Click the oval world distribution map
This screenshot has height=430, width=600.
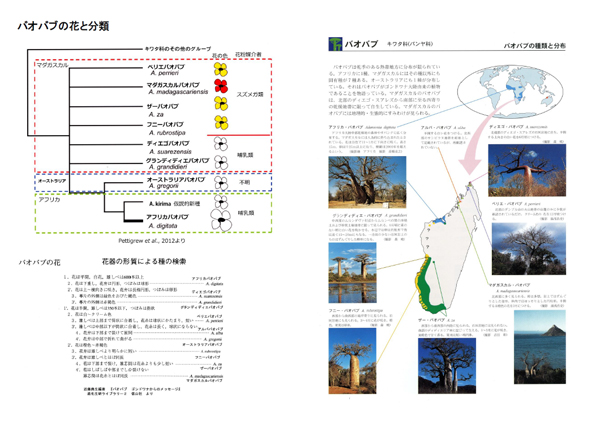tap(509, 91)
